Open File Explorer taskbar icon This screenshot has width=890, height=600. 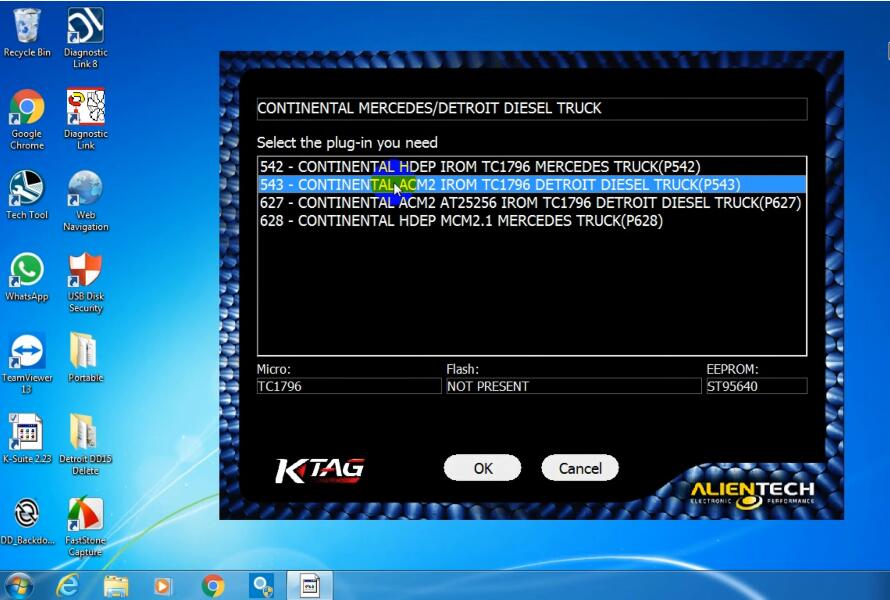pyautogui.click(x=116, y=586)
